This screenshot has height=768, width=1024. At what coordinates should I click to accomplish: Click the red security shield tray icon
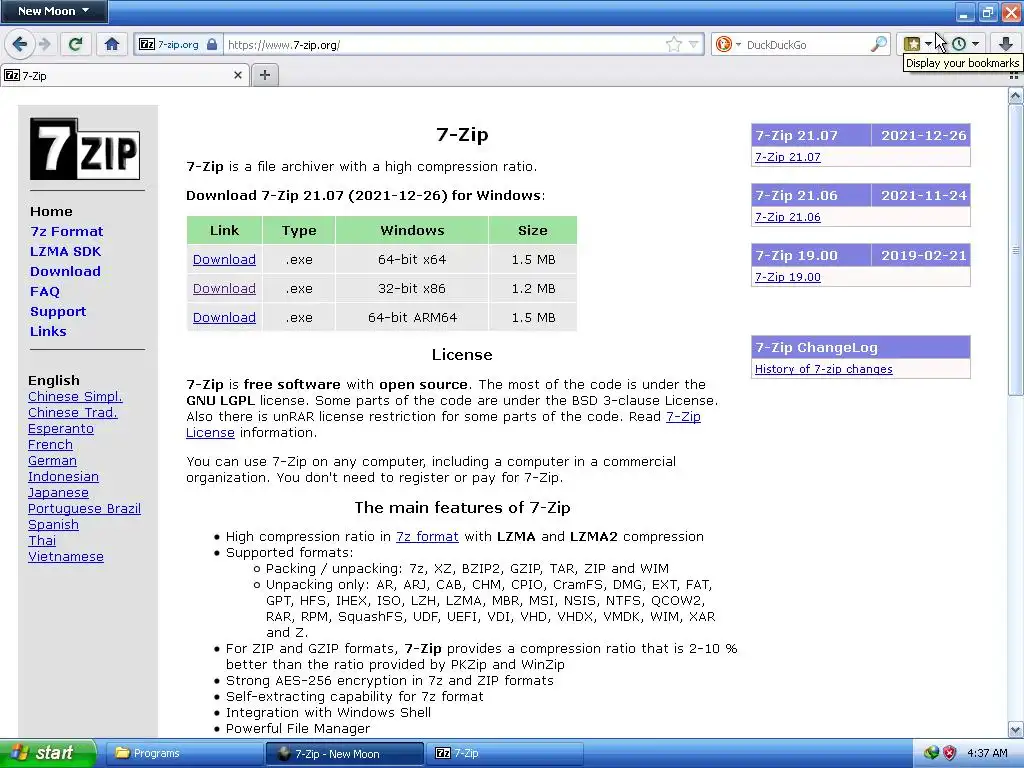coord(950,753)
